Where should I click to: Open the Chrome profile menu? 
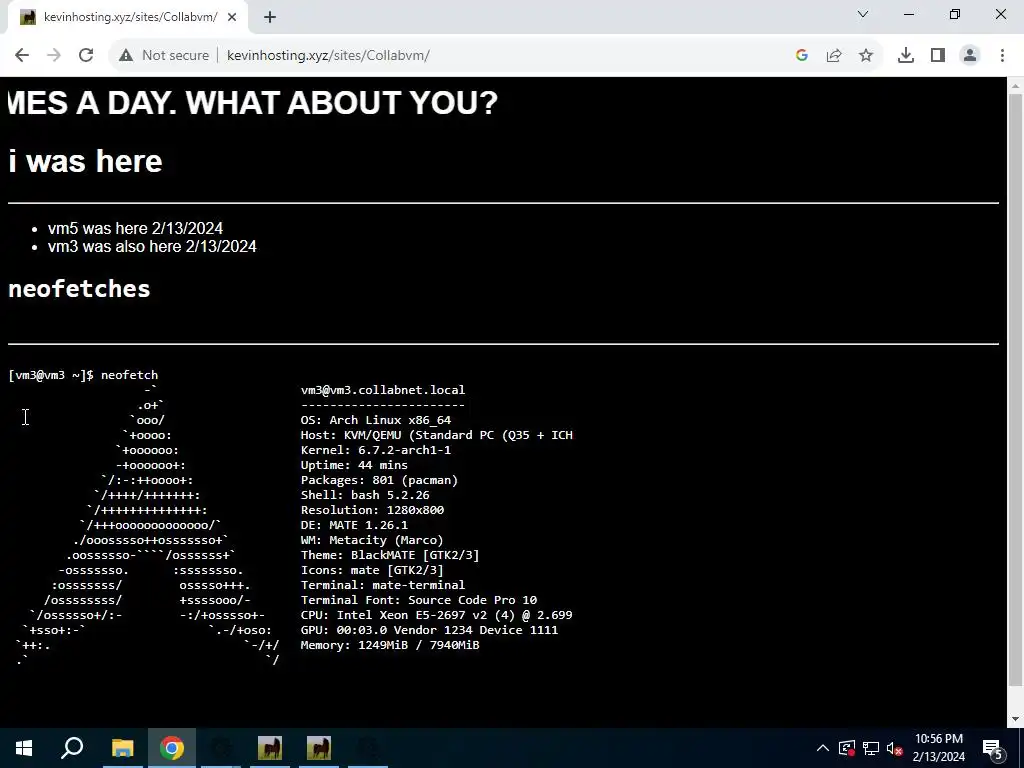[x=970, y=56]
